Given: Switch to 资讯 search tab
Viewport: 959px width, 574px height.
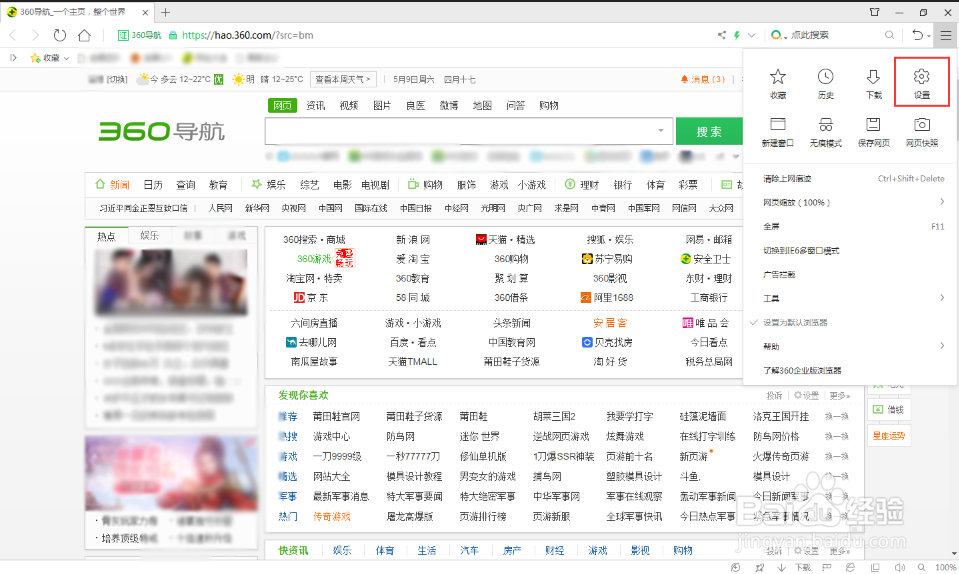Looking at the screenshot, I should (x=316, y=105).
